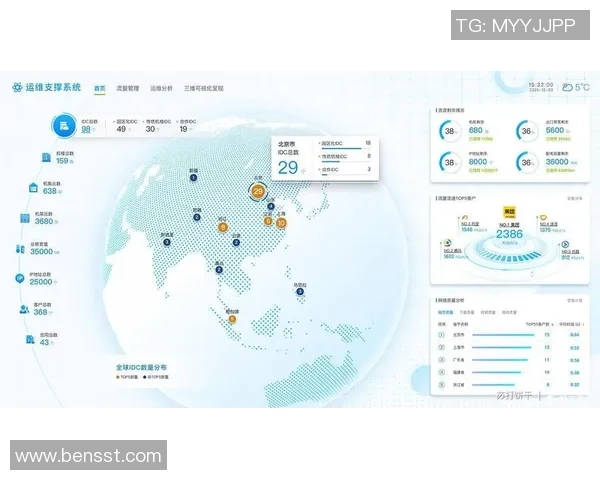Click the IP地址总数 icon
600x480 pixels.
tap(19, 280)
